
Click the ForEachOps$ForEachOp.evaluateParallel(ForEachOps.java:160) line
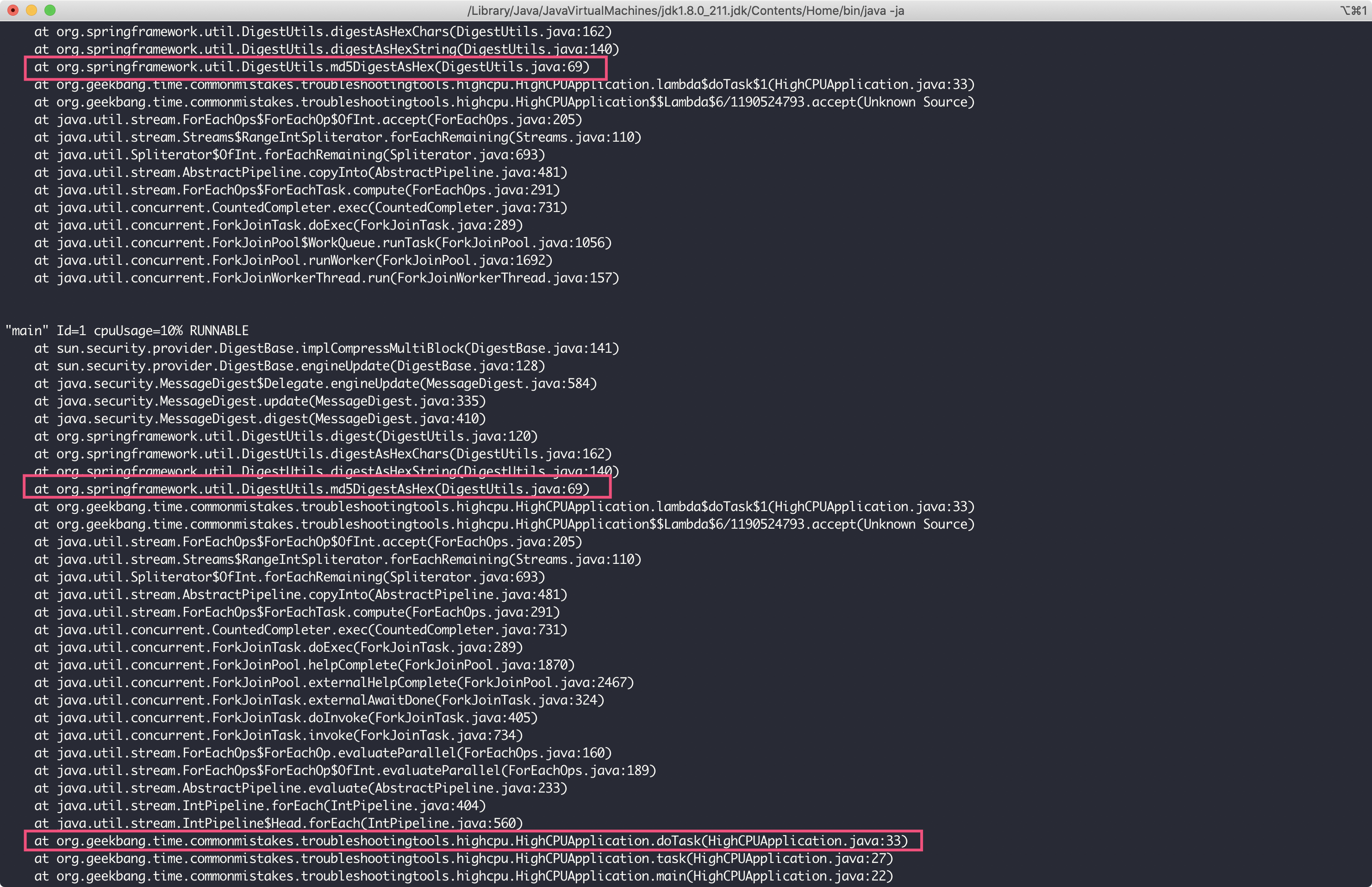click(x=323, y=753)
